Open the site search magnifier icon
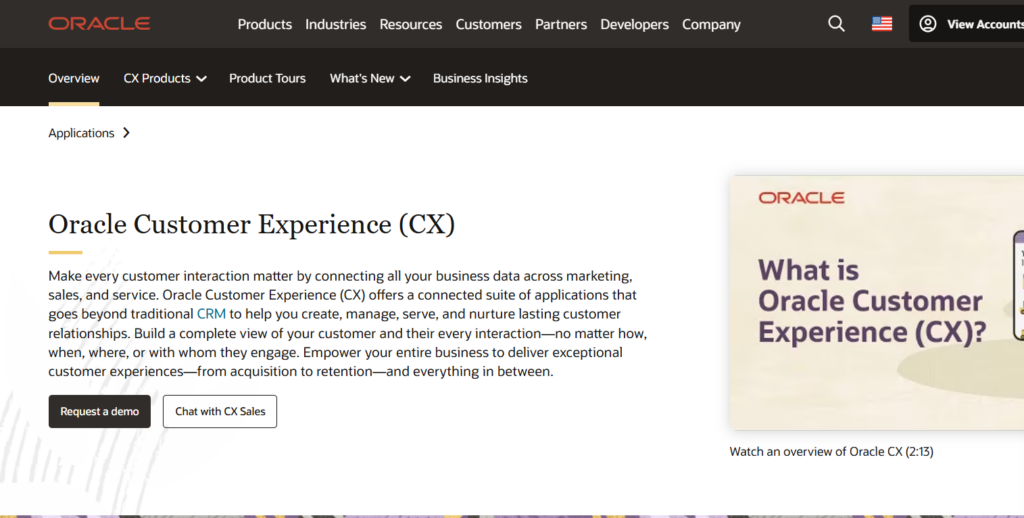The width and height of the screenshot is (1024, 518). click(836, 24)
